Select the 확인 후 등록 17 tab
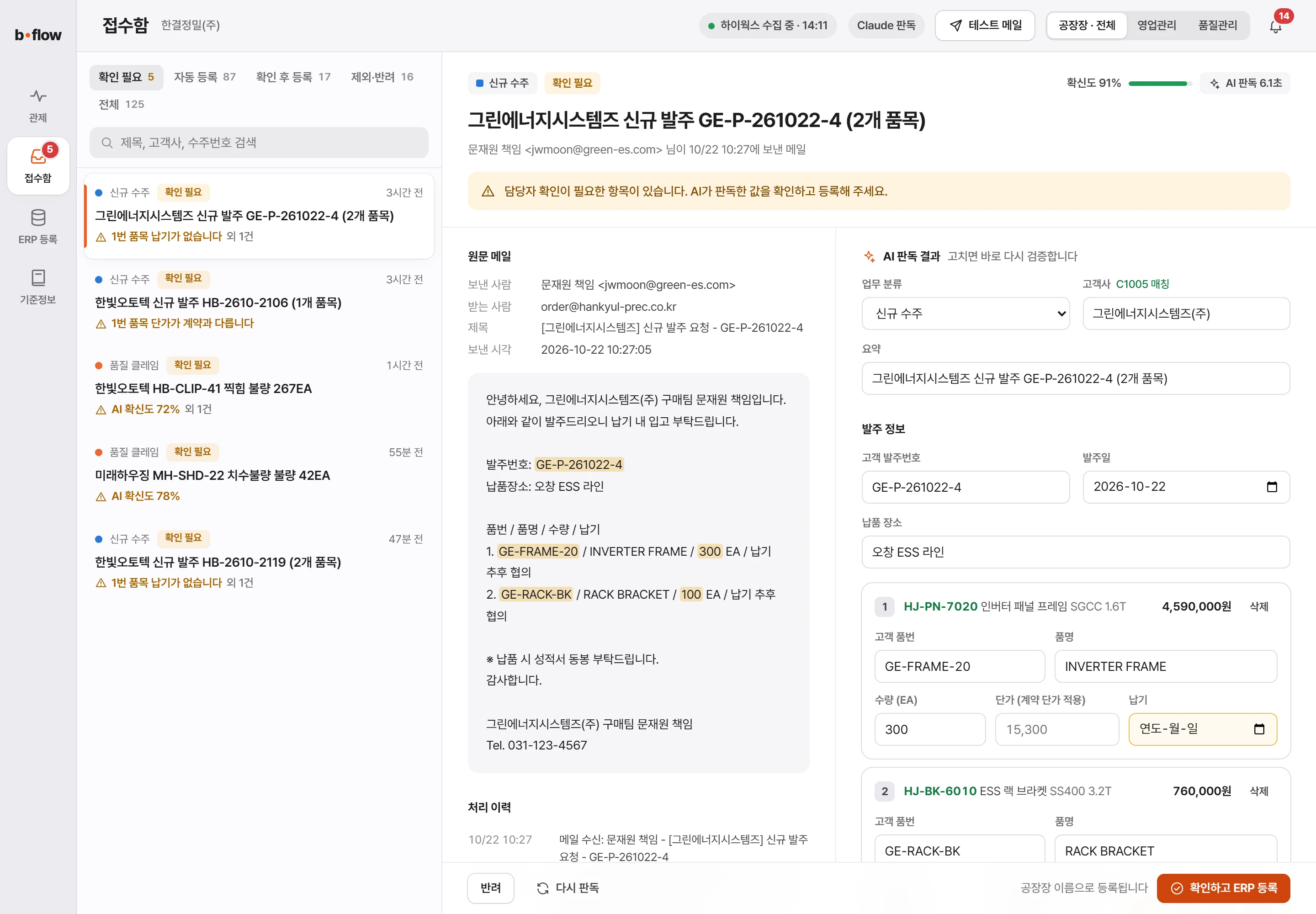Image resolution: width=1316 pixels, height=914 pixels. 292,77
